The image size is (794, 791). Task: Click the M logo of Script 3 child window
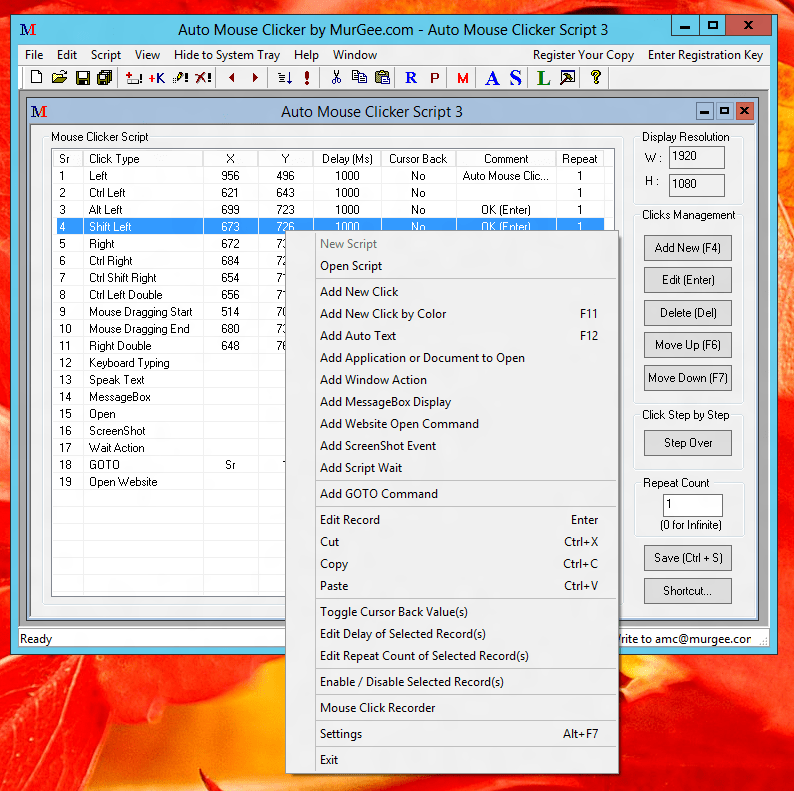[x=39, y=111]
